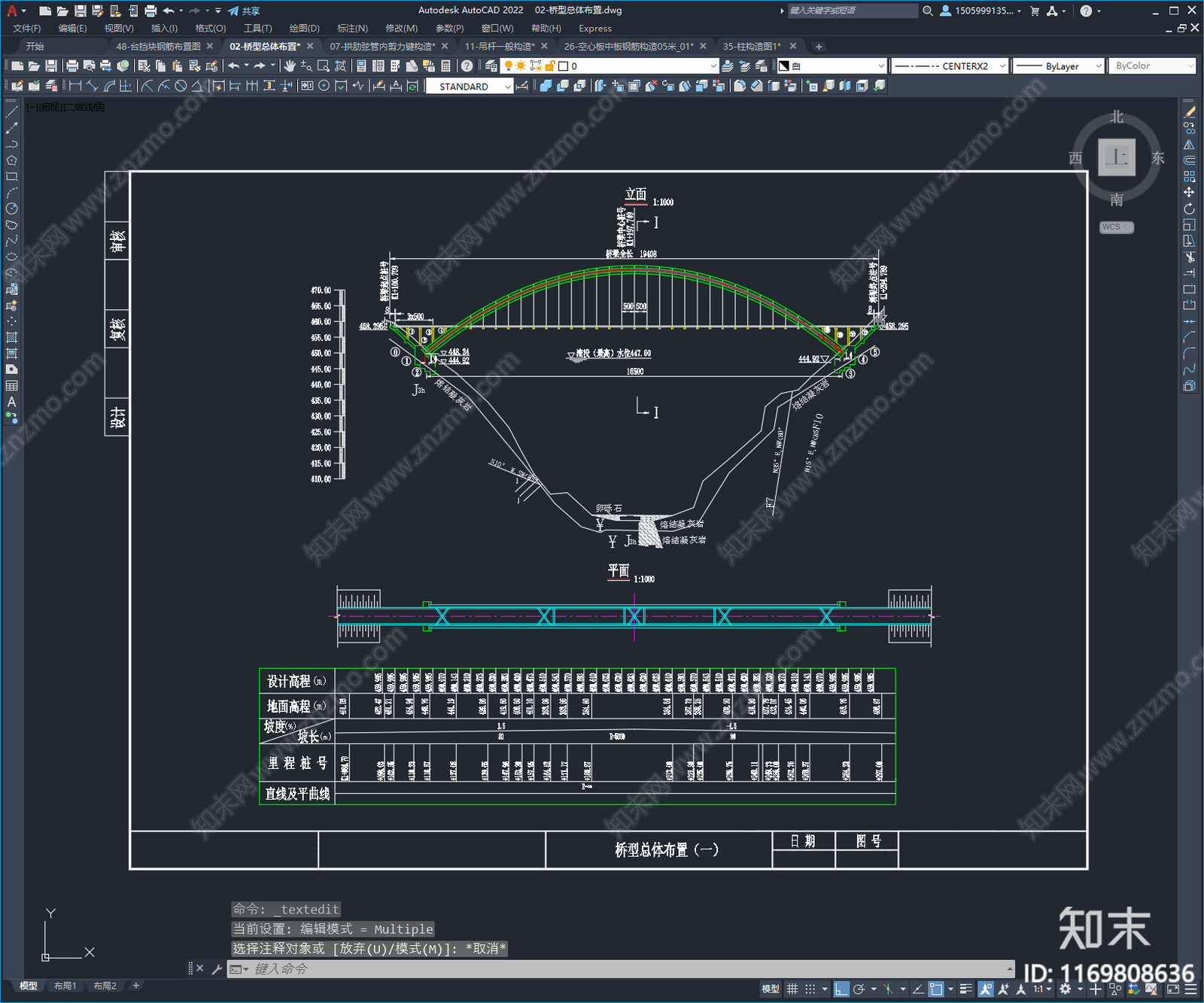Toggle lineweight display in status bar
The image size is (1204, 1003).
click(967, 989)
